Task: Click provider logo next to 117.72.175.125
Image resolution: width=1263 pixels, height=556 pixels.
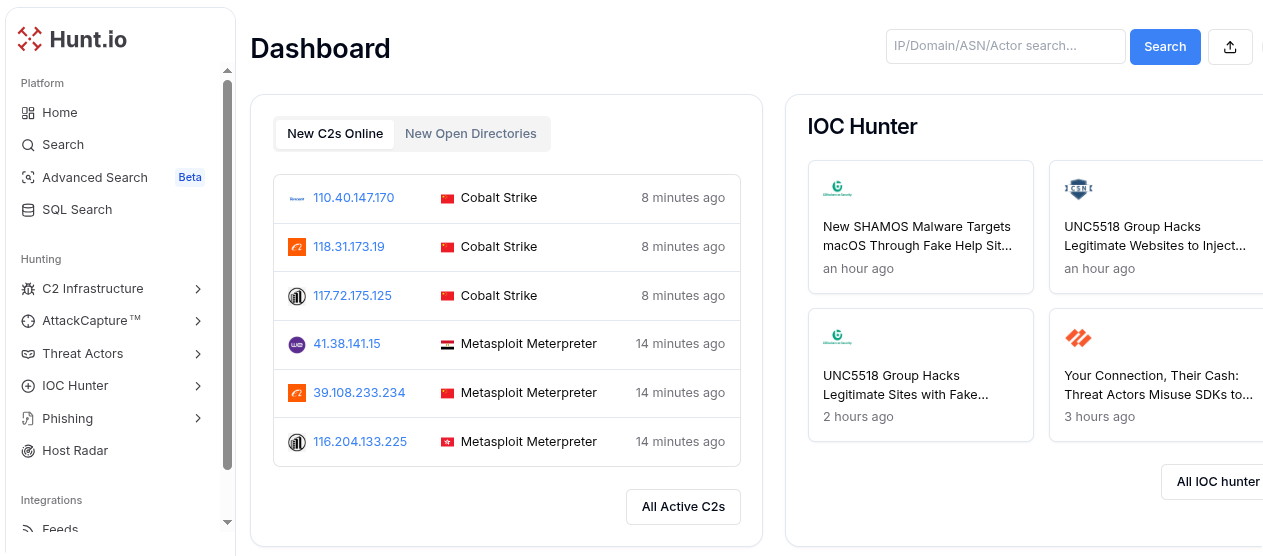Action: [297, 296]
